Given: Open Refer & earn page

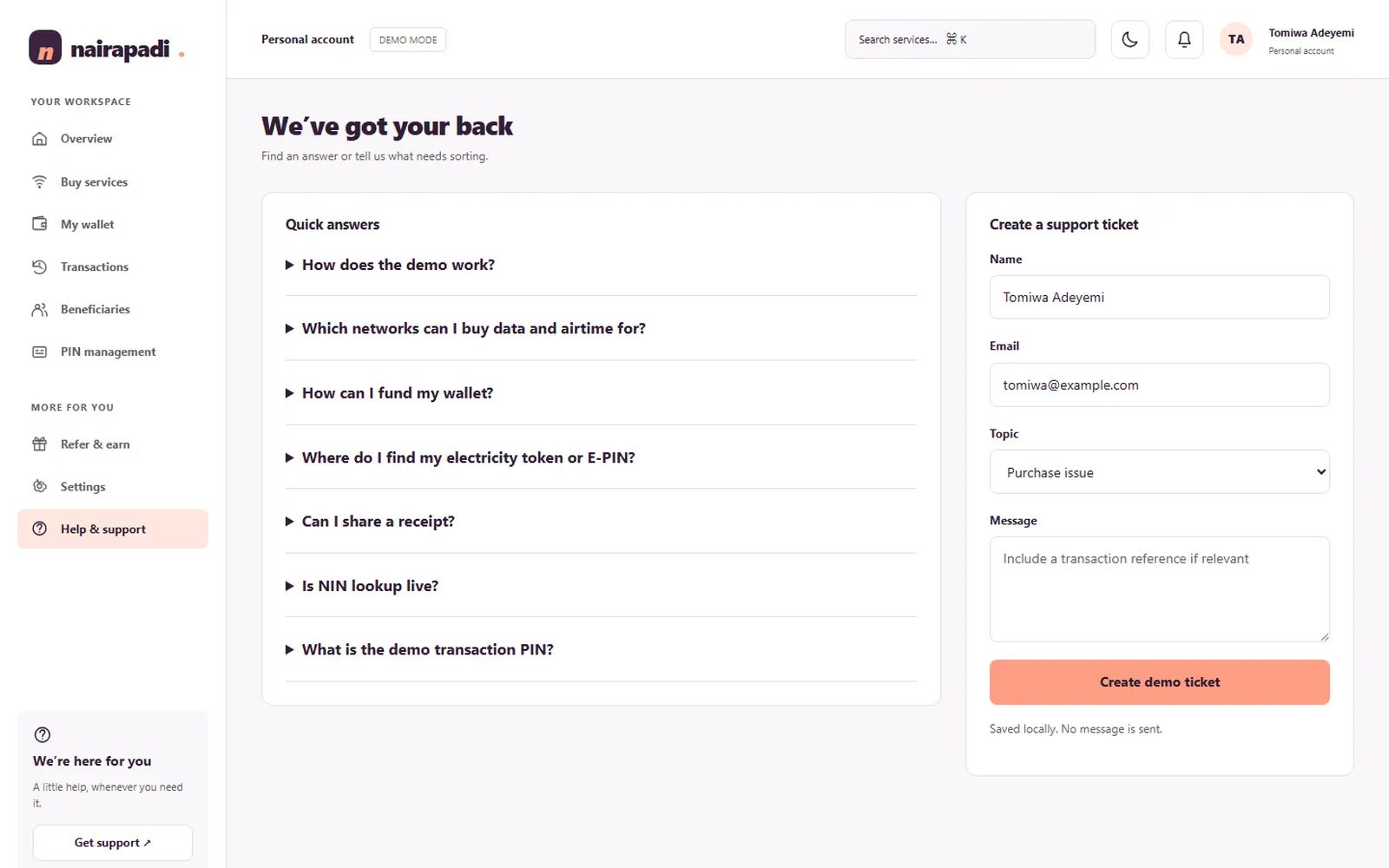Looking at the screenshot, I should pyautogui.click(x=113, y=444).
